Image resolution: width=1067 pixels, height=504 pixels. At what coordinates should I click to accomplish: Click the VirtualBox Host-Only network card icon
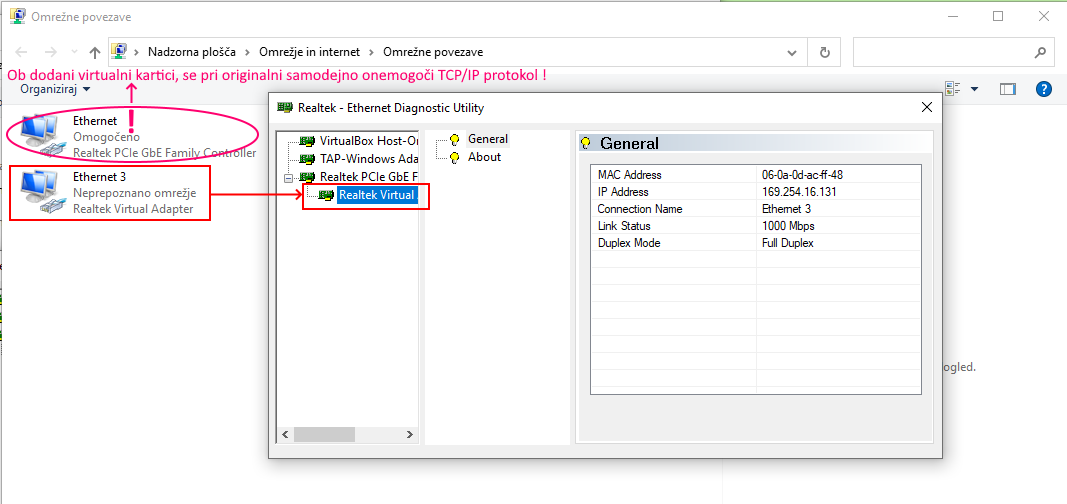click(308, 141)
